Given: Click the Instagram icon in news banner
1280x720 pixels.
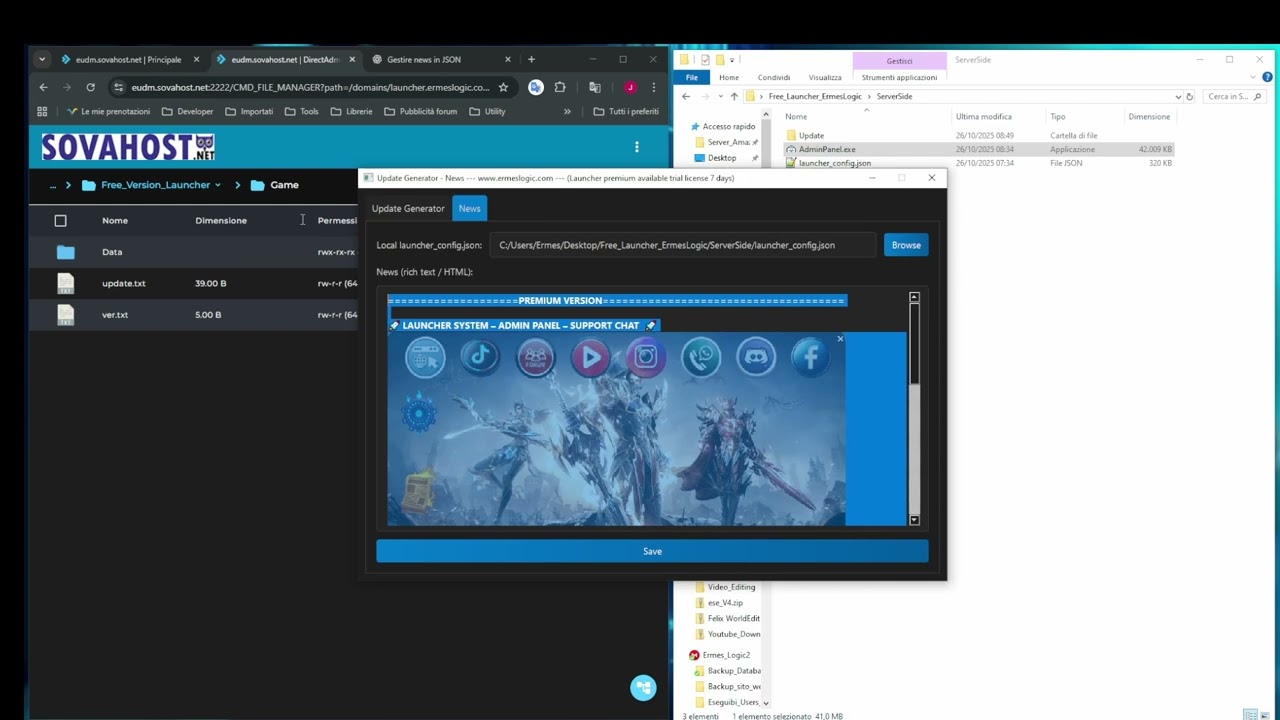Looking at the screenshot, I should 646,357.
